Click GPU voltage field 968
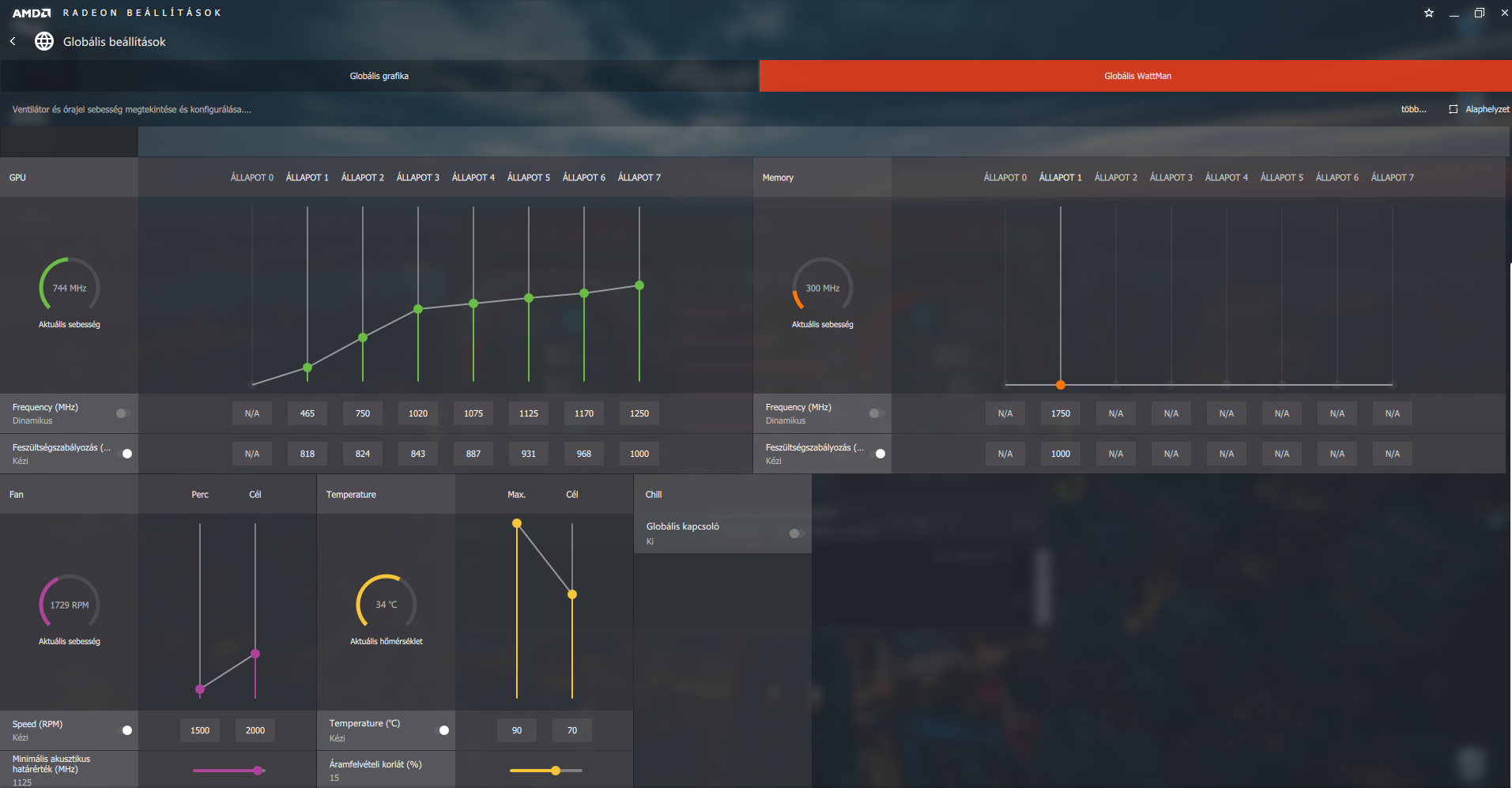 tap(584, 454)
